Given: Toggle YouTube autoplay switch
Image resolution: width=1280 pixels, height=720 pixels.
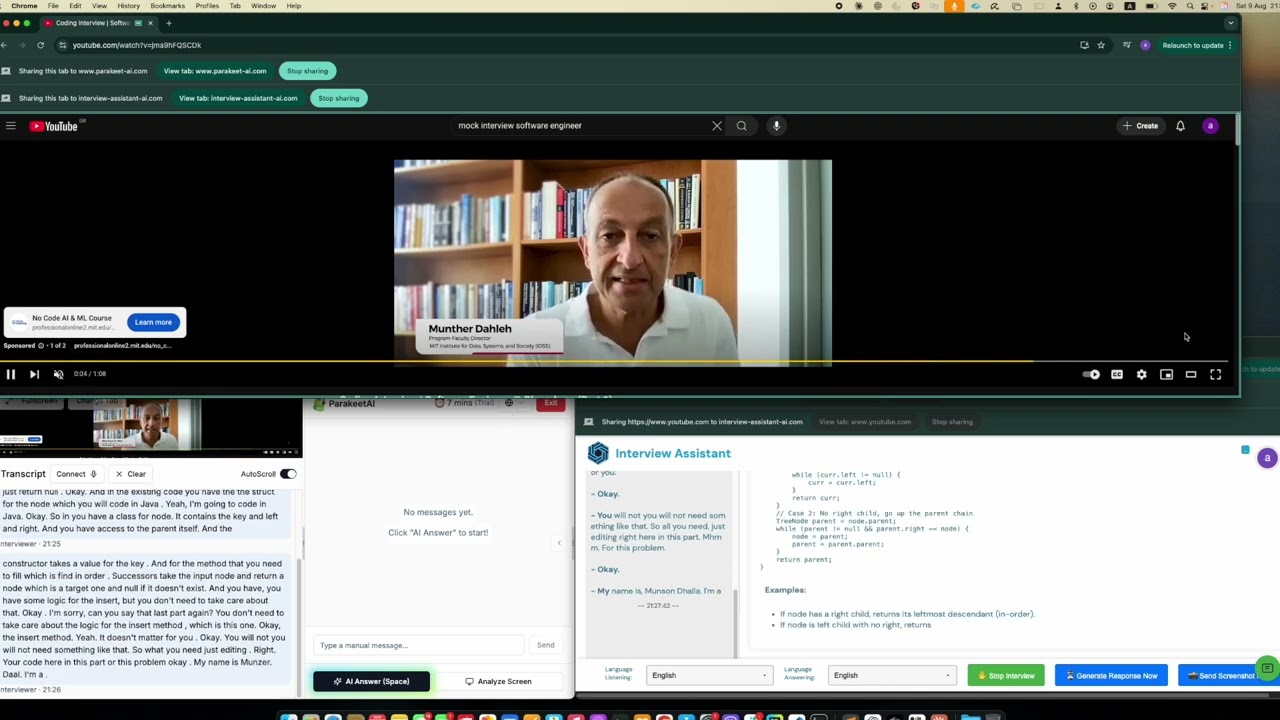Looking at the screenshot, I should (1091, 375).
